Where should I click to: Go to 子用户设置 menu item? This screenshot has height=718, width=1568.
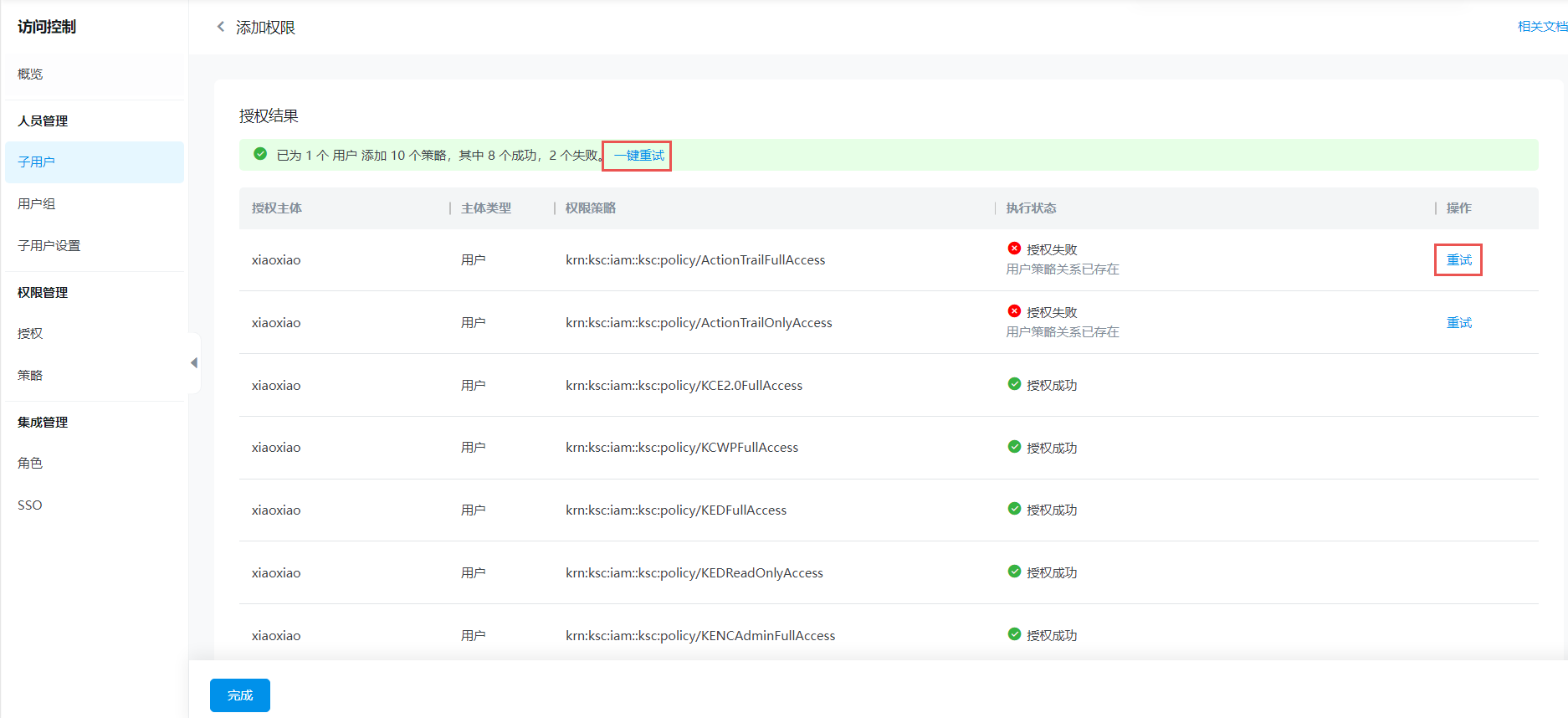coord(49,246)
